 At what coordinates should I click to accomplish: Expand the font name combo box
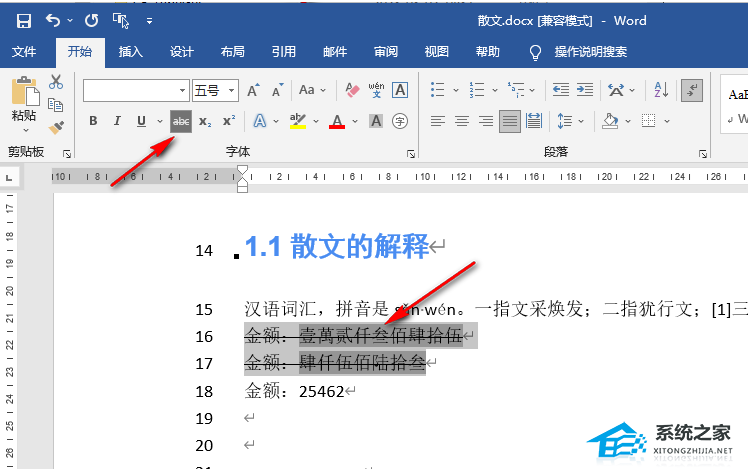(182, 91)
